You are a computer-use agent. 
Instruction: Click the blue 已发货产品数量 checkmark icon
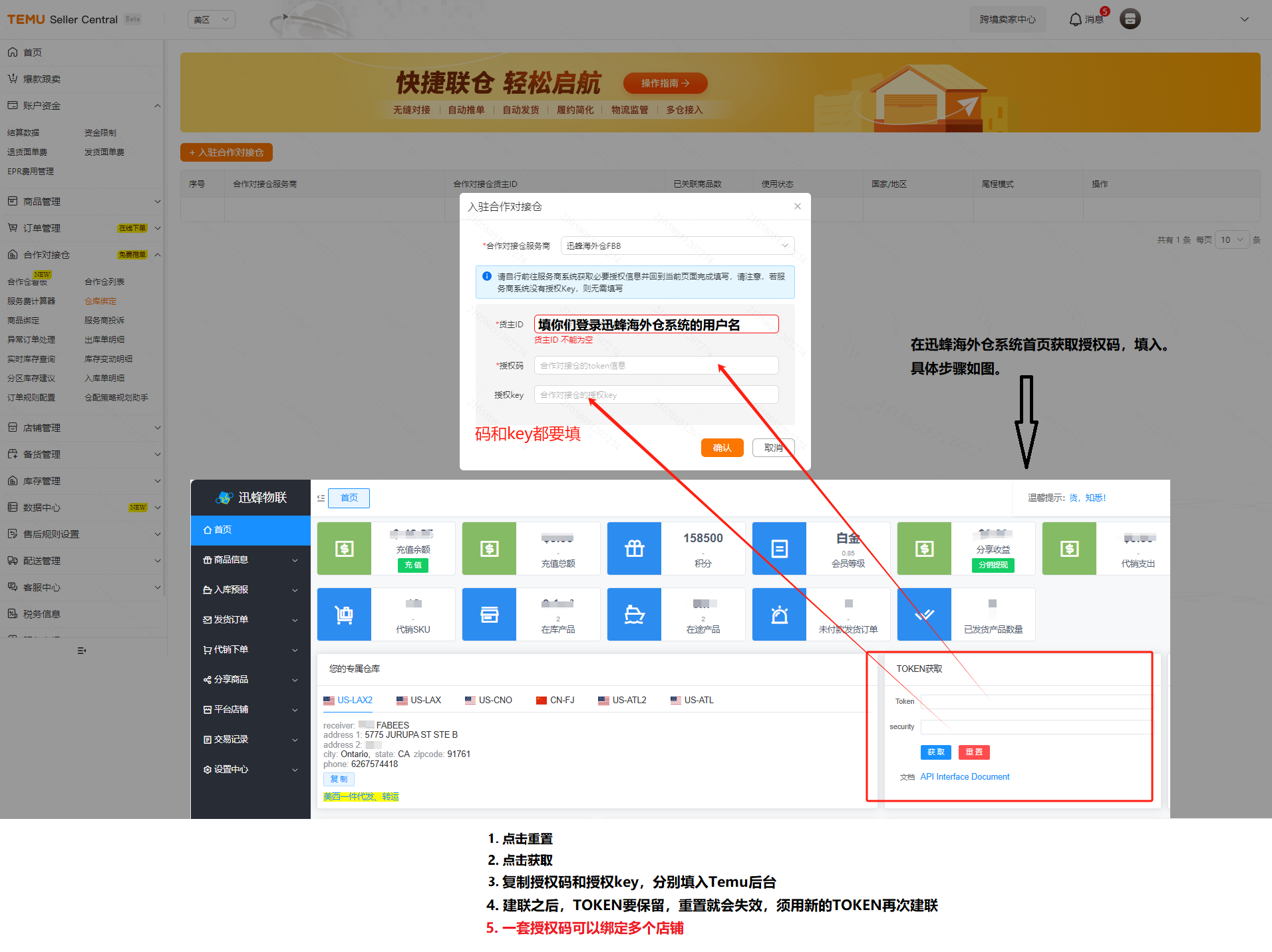[924, 614]
